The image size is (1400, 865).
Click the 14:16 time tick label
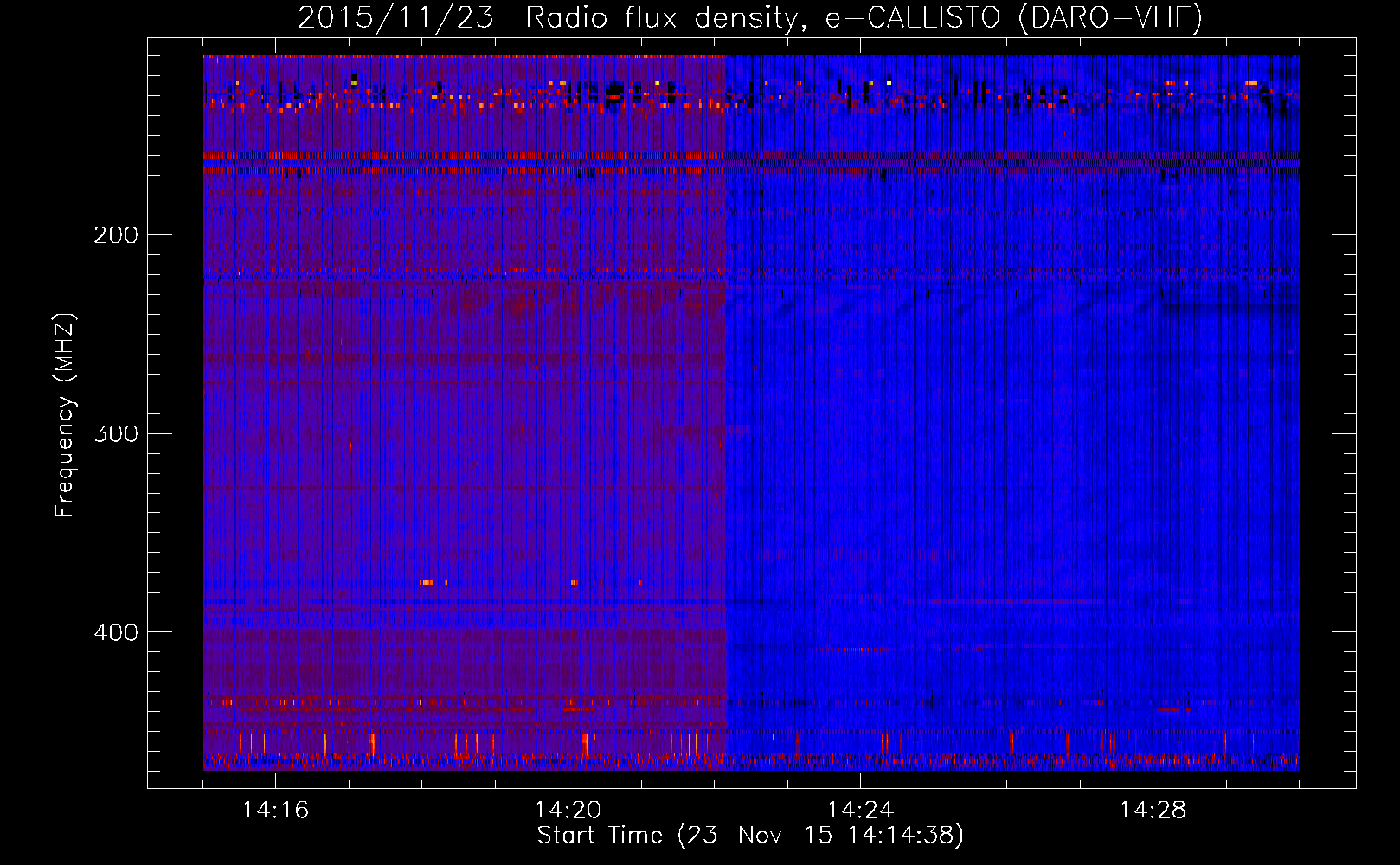coord(275,811)
